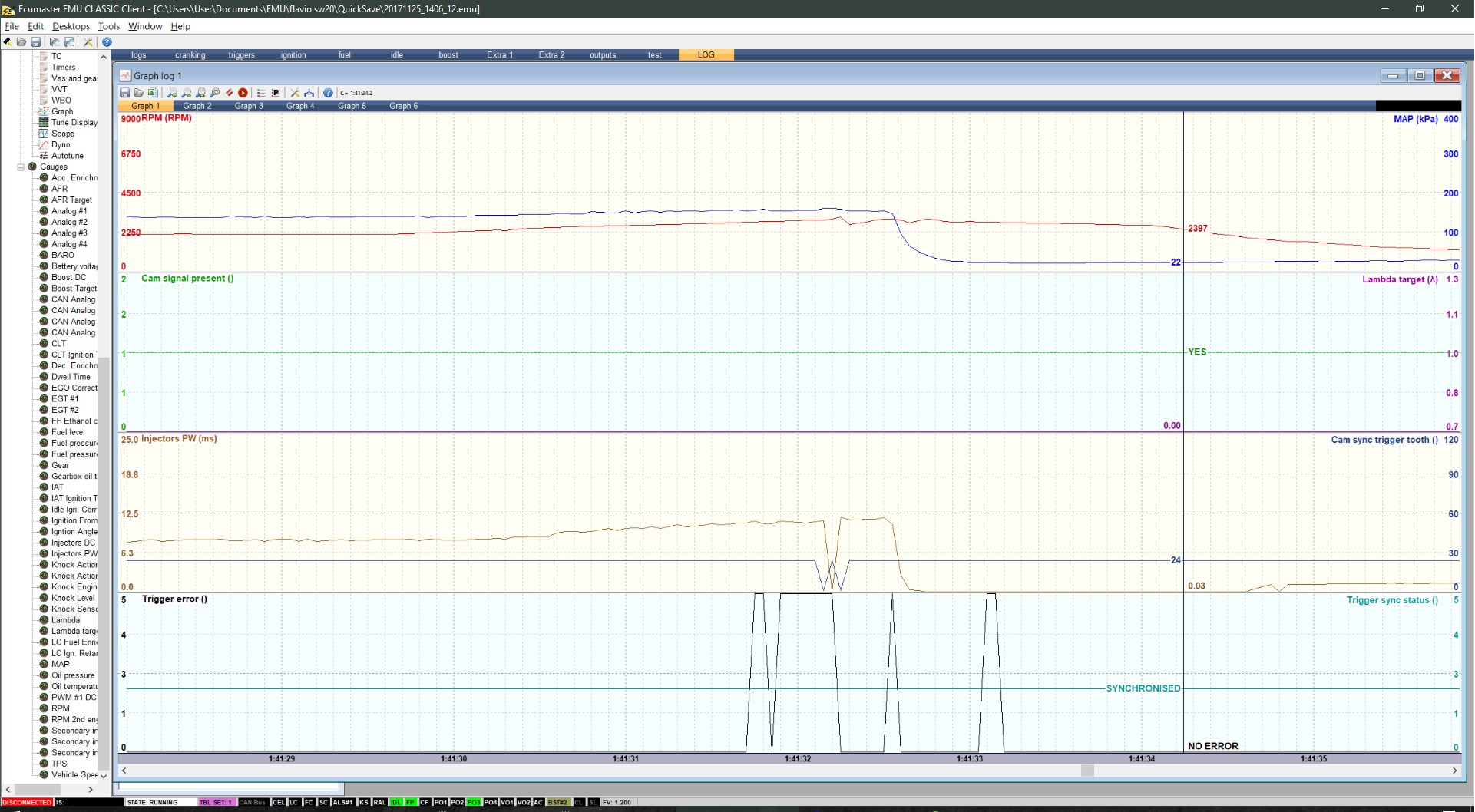Open the Desktops menu
The height and width of the screenshot is (812, 1475).
(71, 26)
